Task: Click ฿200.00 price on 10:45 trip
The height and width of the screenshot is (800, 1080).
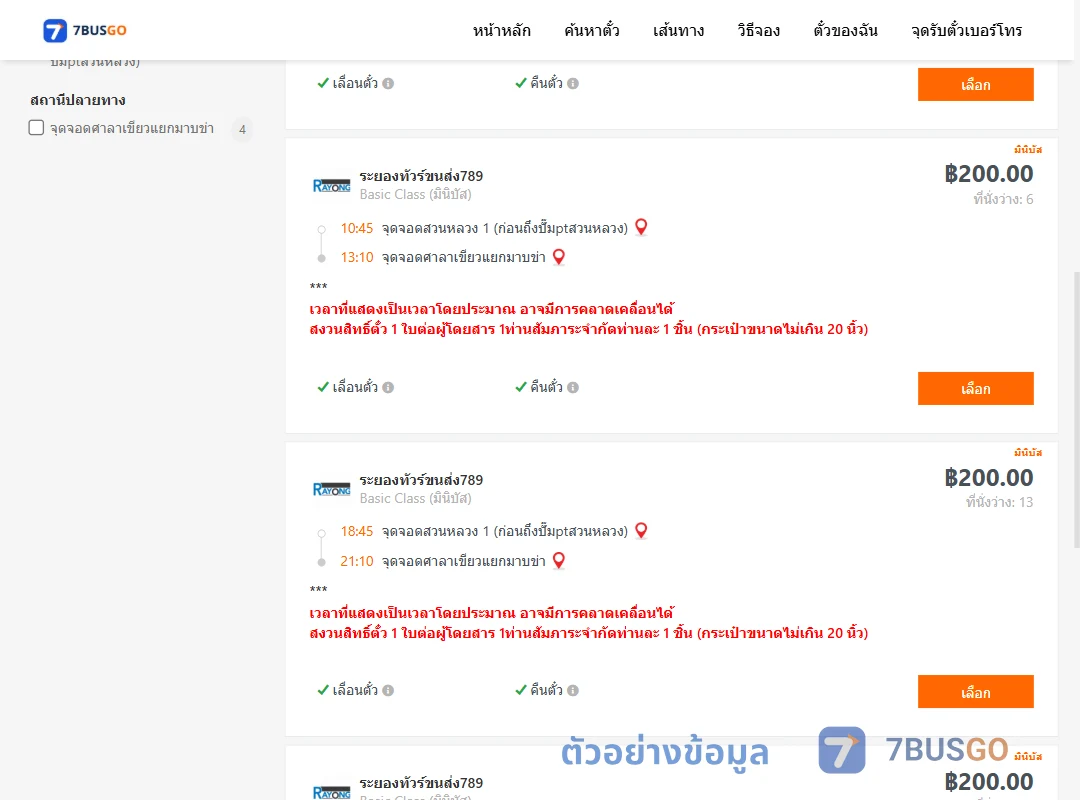Action: (x=988, y=174)
